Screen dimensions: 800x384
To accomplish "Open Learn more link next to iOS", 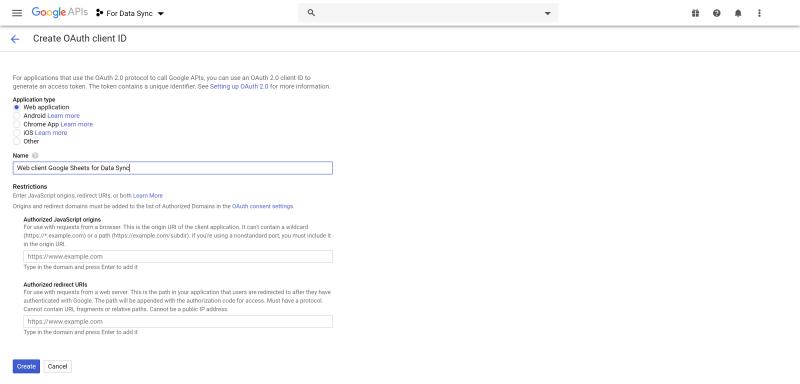I will tap(51, 133).
